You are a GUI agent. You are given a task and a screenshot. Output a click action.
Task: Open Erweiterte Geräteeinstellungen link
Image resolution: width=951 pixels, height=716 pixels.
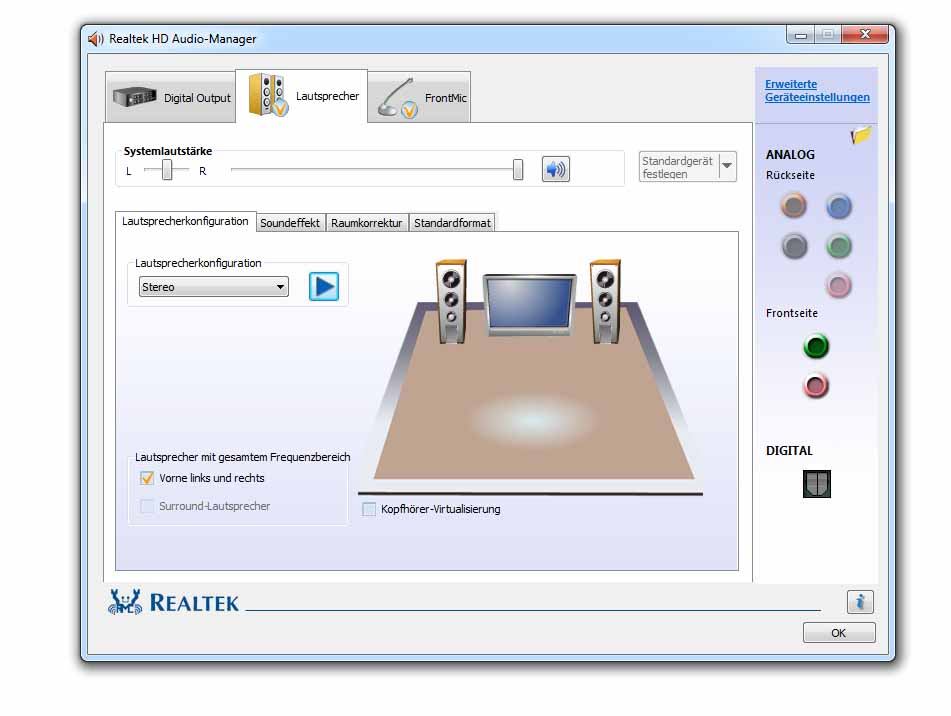(817, 91)
